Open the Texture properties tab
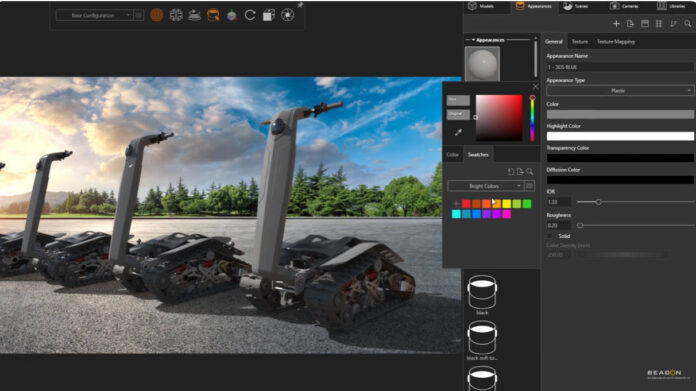 [580, 41]
